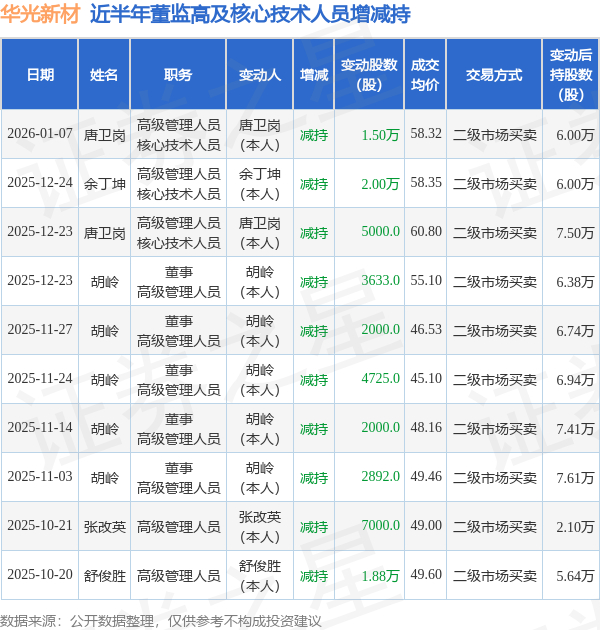
Task: Click the name 唐卫岗 in 2026-01-07 row
Action: 104,135
